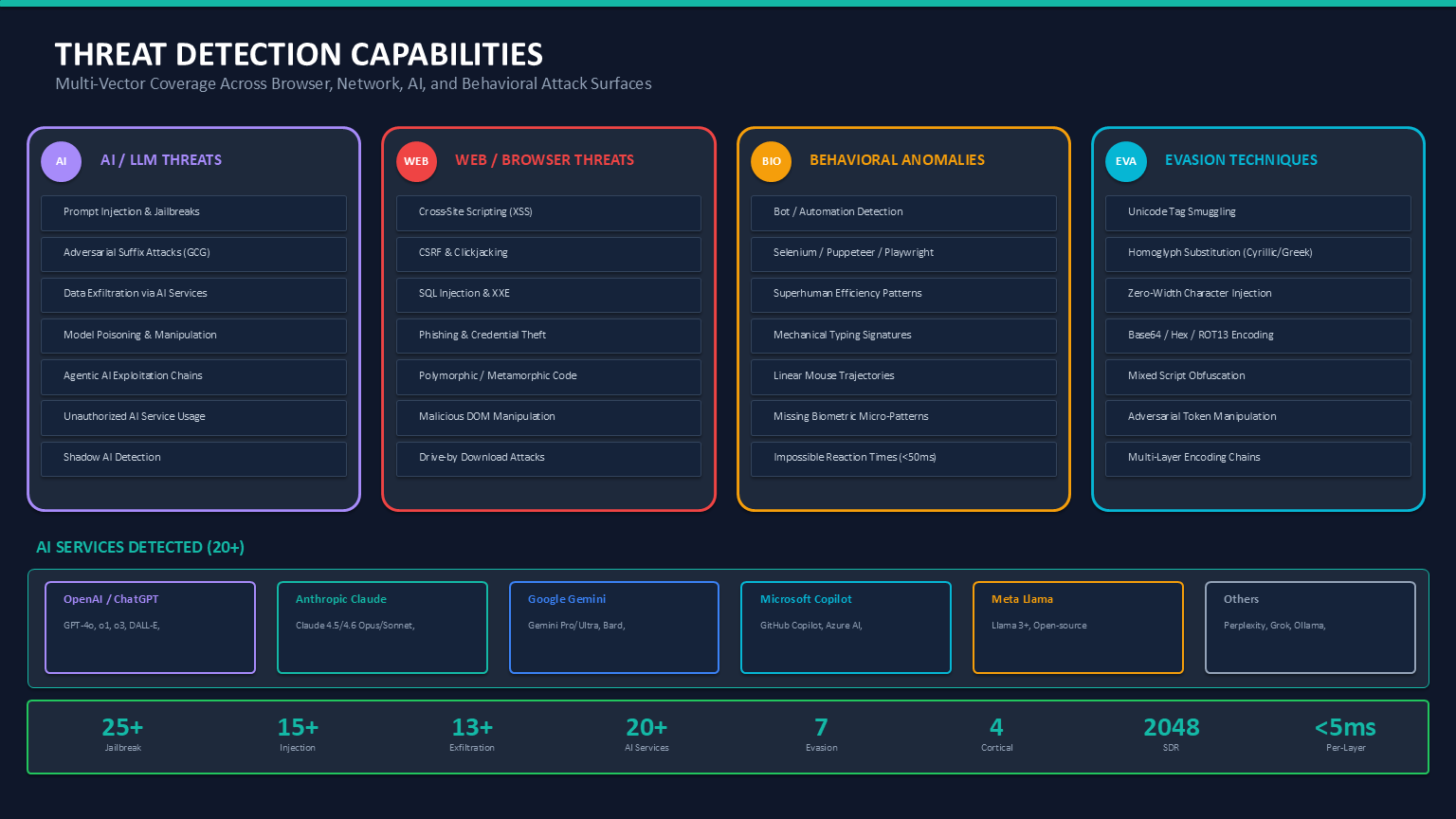Click the Google Gemini service tile
Screen dimensions: 1456x819
613,628
